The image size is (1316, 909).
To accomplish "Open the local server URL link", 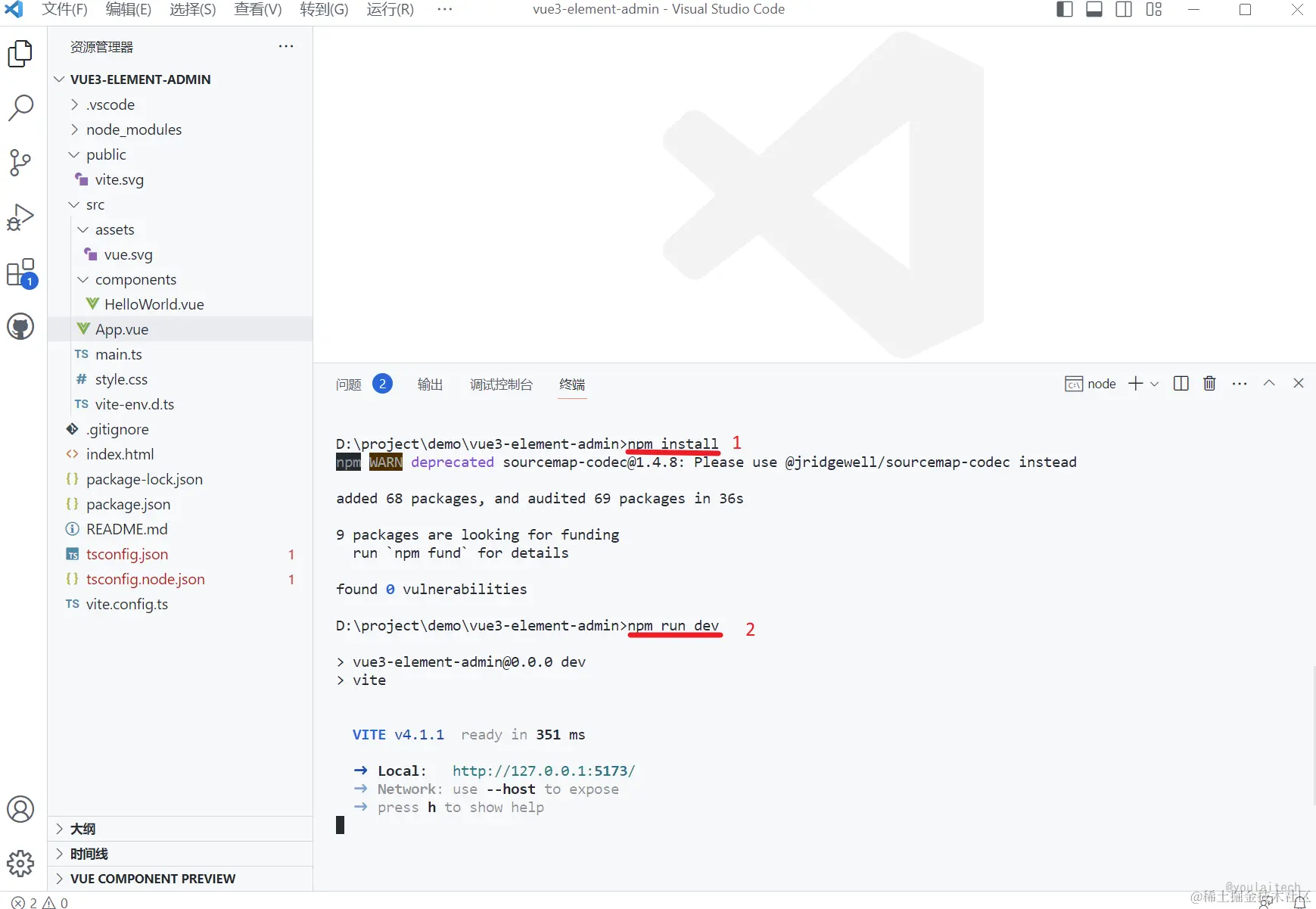I will pyautogui.click(x=543, y=770).
